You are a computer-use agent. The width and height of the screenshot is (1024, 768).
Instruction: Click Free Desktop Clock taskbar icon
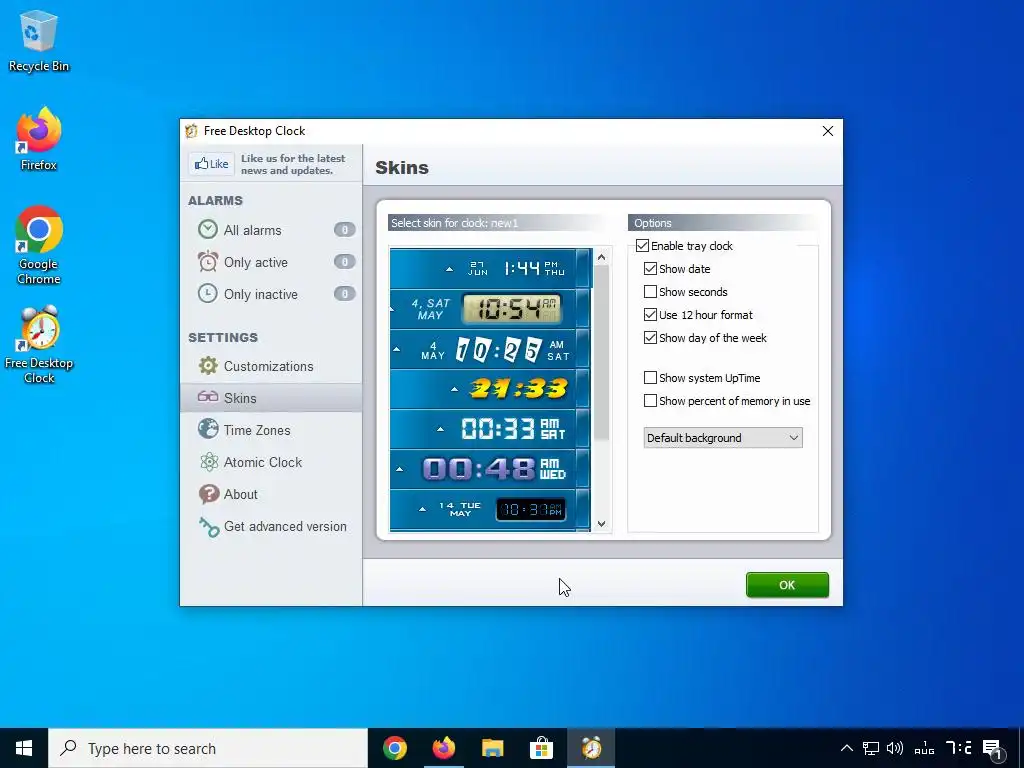(x=591, y=748)
